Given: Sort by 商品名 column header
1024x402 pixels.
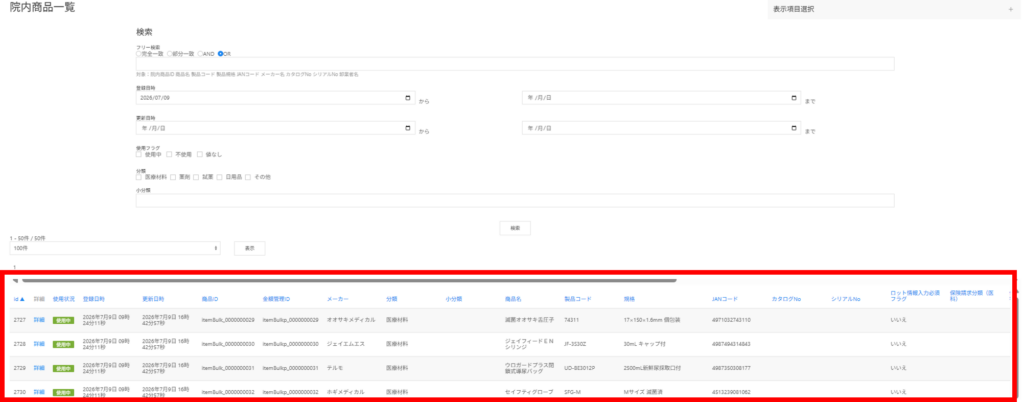Looking at the screenshot, I should (x=513, y=299).
